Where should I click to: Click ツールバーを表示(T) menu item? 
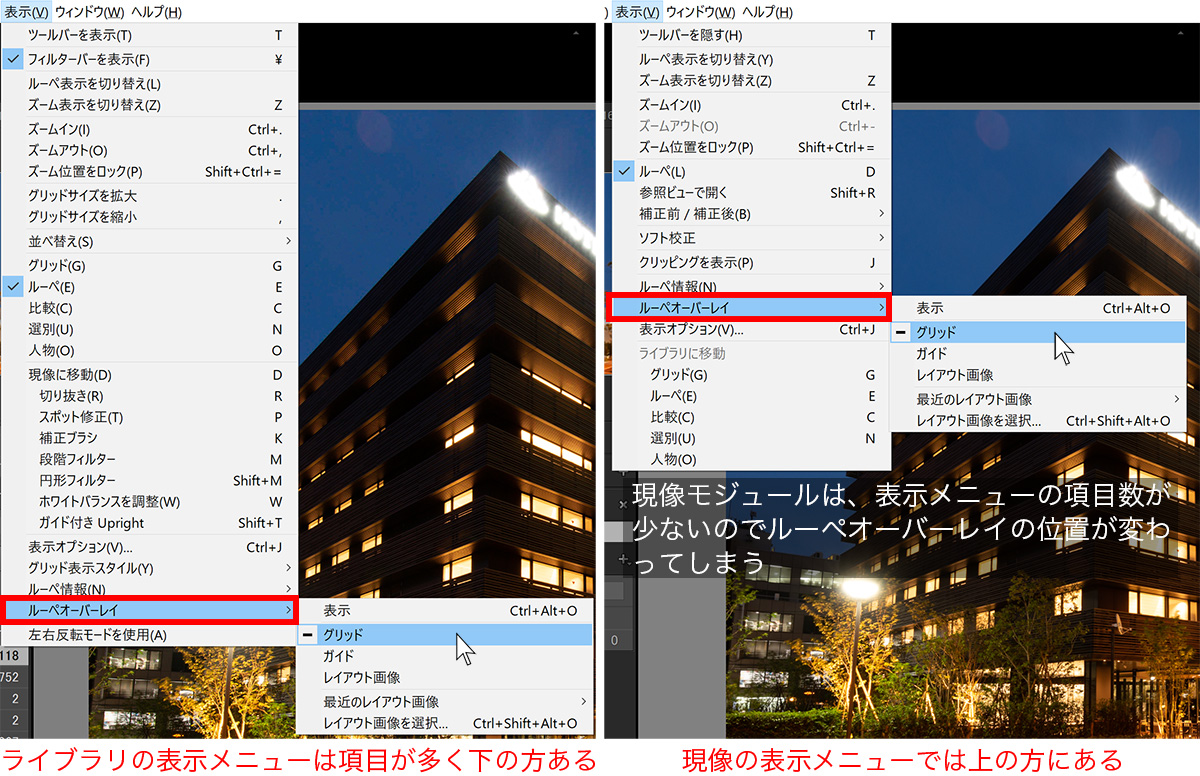pos(80,36)
